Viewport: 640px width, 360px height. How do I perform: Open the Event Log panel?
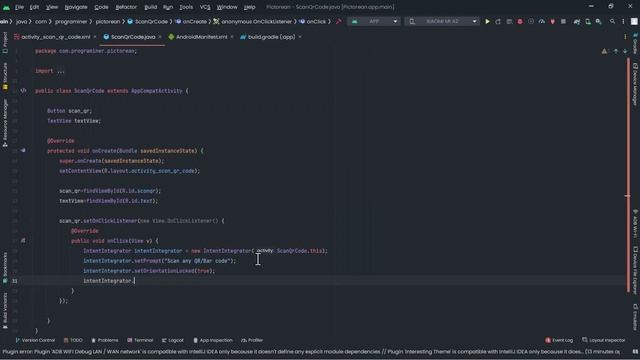point(559,340)
